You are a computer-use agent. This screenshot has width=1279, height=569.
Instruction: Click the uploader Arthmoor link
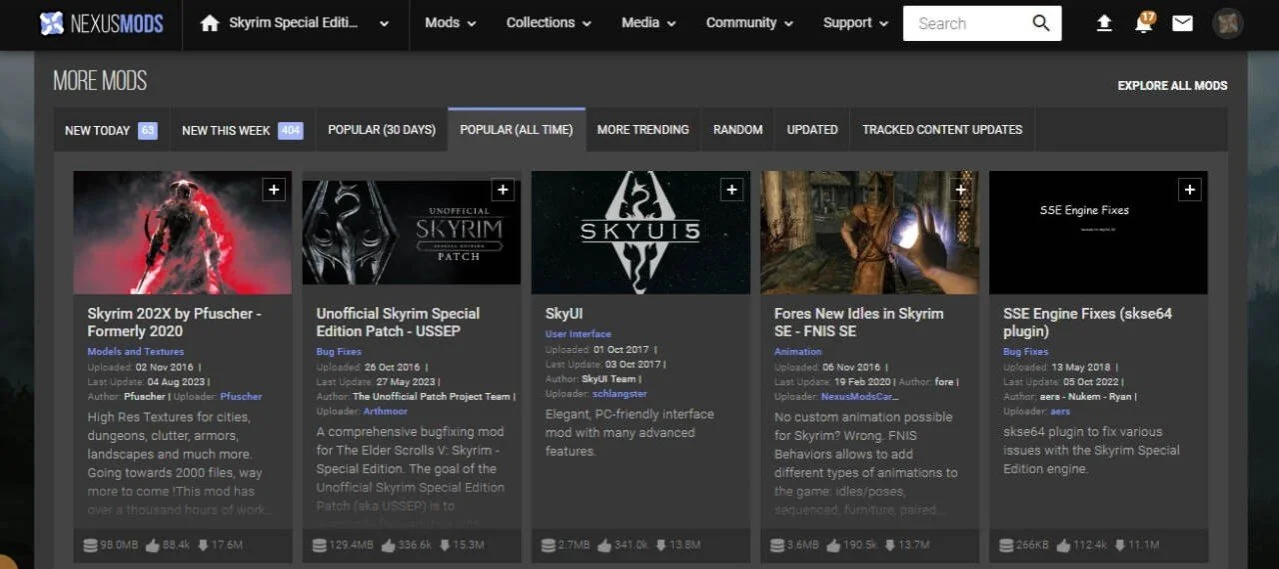[386, 410]
